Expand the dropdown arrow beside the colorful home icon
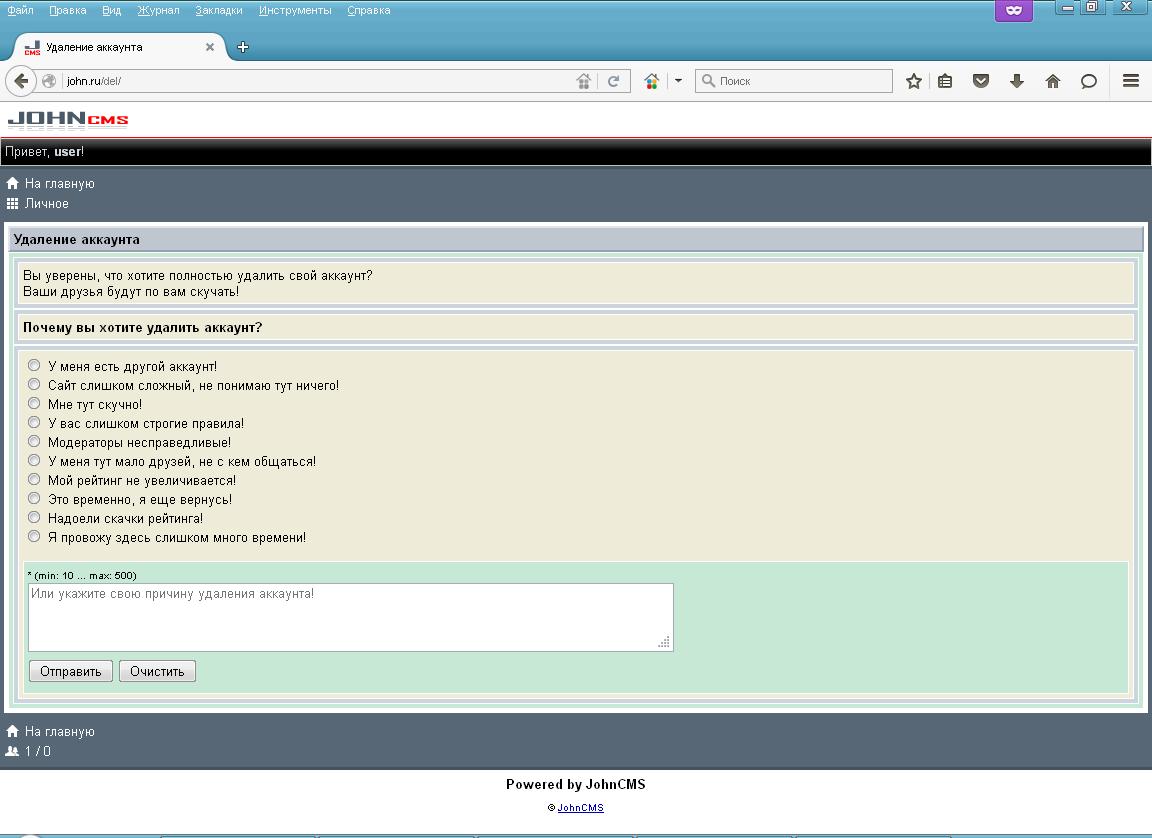 point(678,81)
